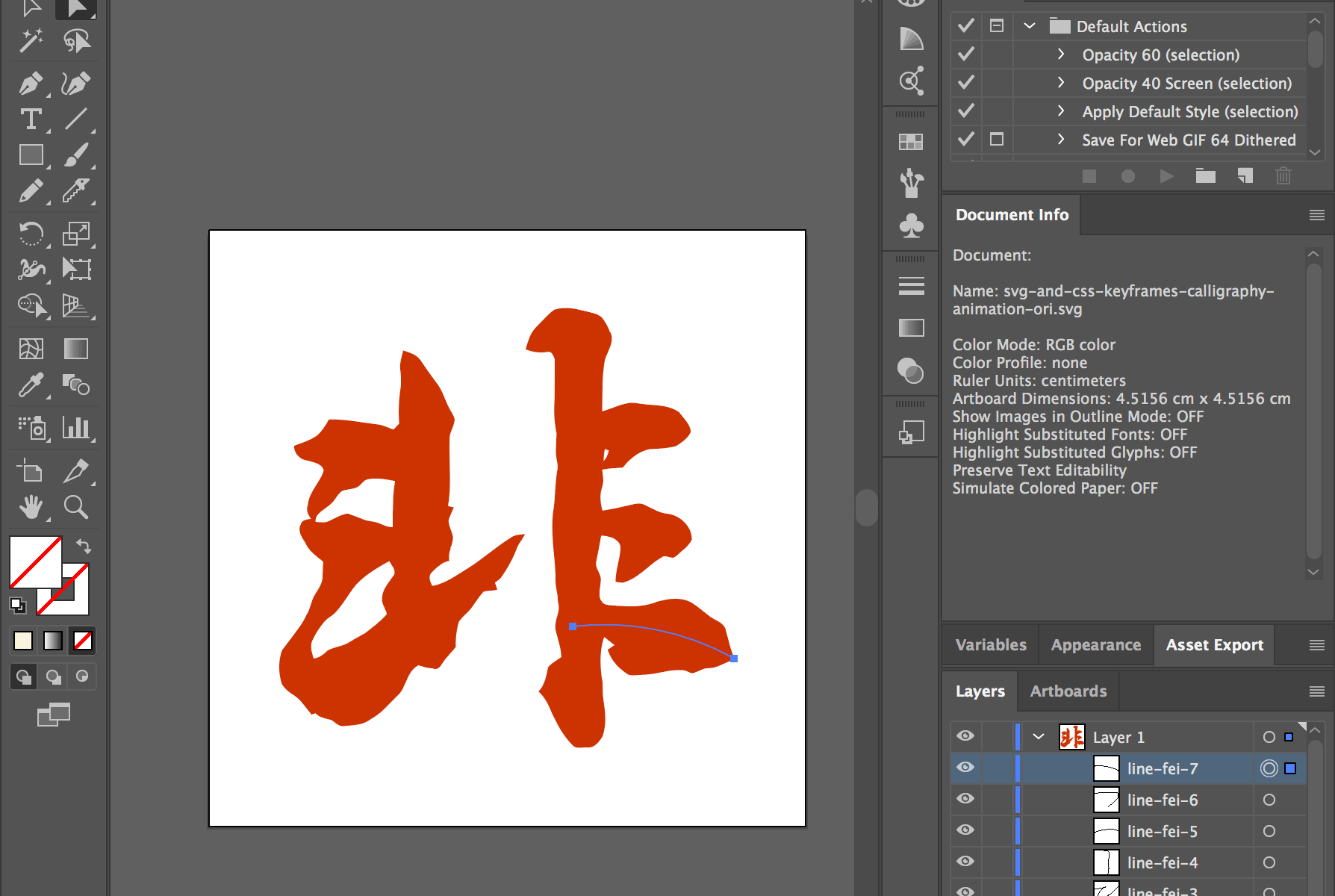
Task: Select the Shape Builder tool
Action: [31, 305]
